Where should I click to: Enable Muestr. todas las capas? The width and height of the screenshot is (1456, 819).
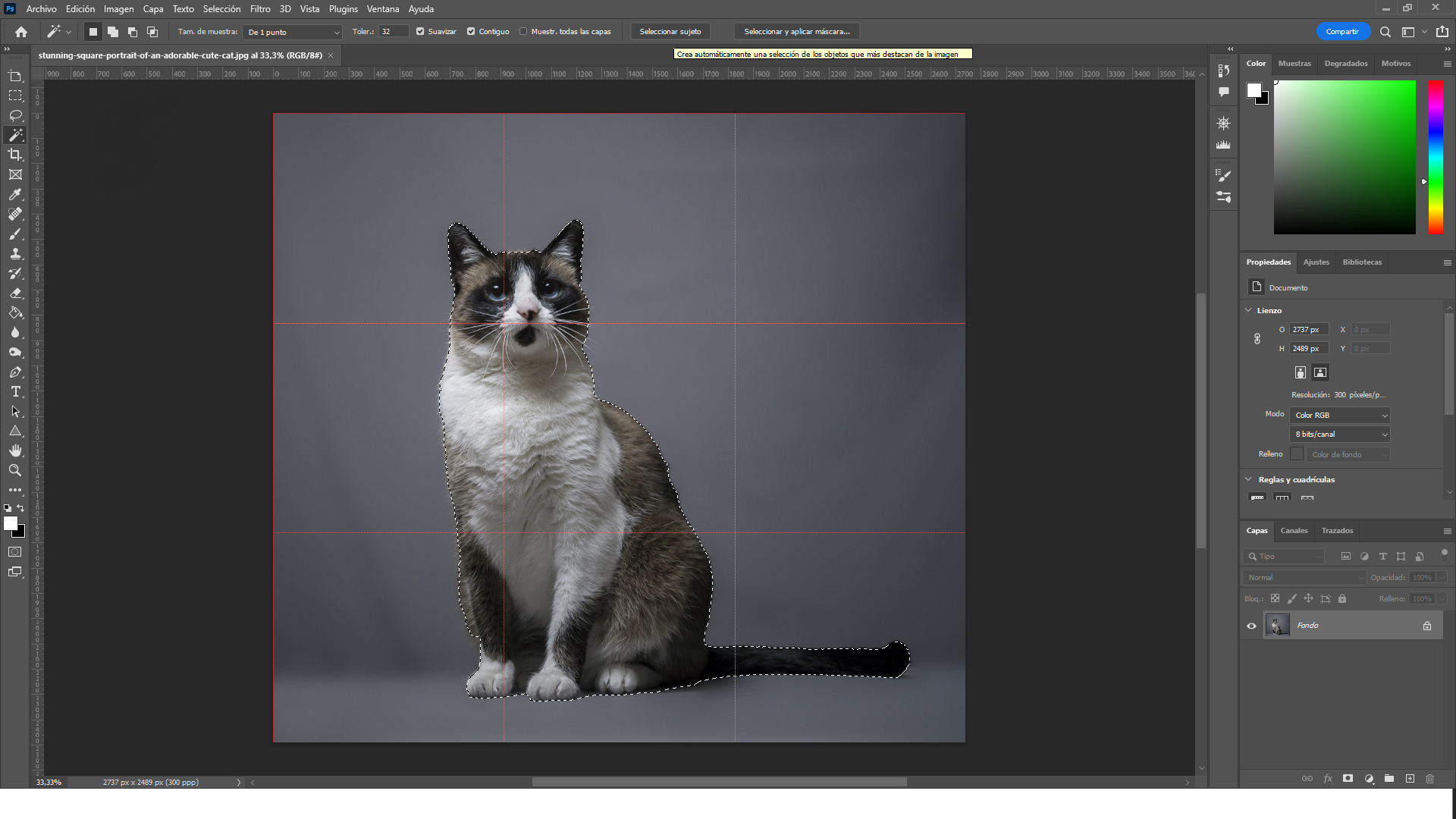pos(523,32)
